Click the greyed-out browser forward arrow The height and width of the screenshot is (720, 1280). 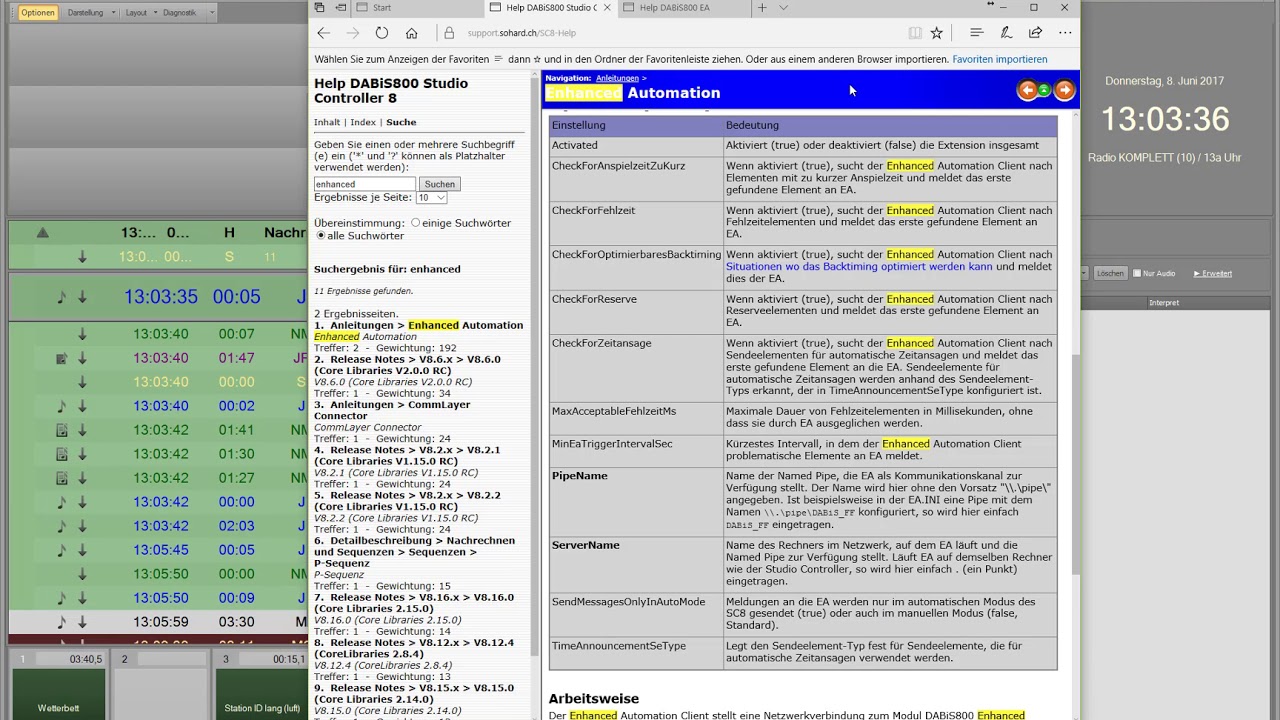[352, 33]
